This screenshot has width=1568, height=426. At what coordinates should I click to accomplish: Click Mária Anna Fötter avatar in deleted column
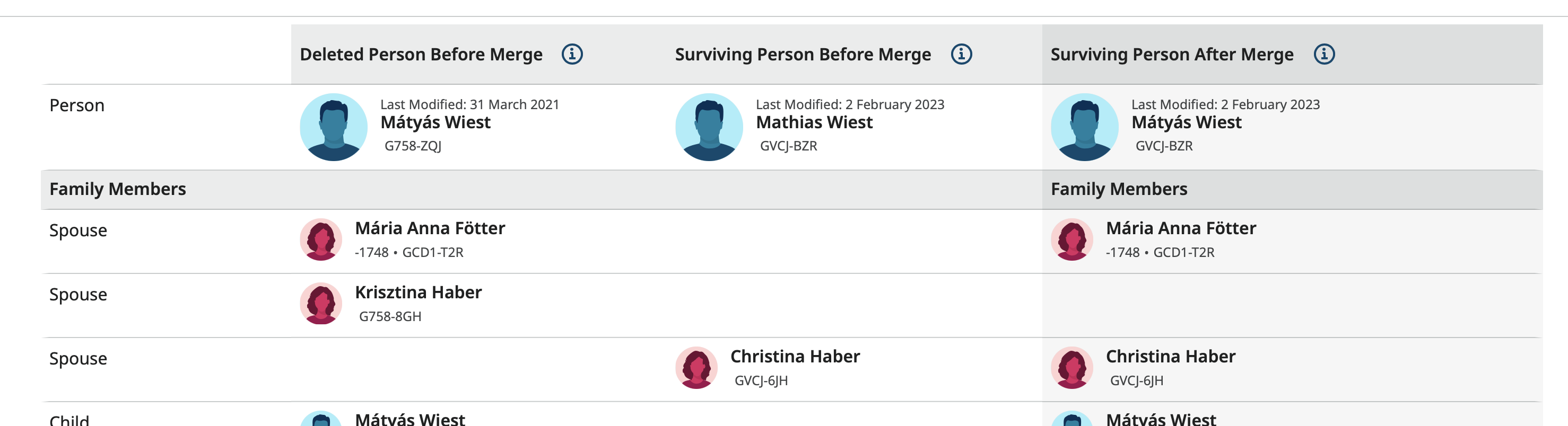coord(321,239)
